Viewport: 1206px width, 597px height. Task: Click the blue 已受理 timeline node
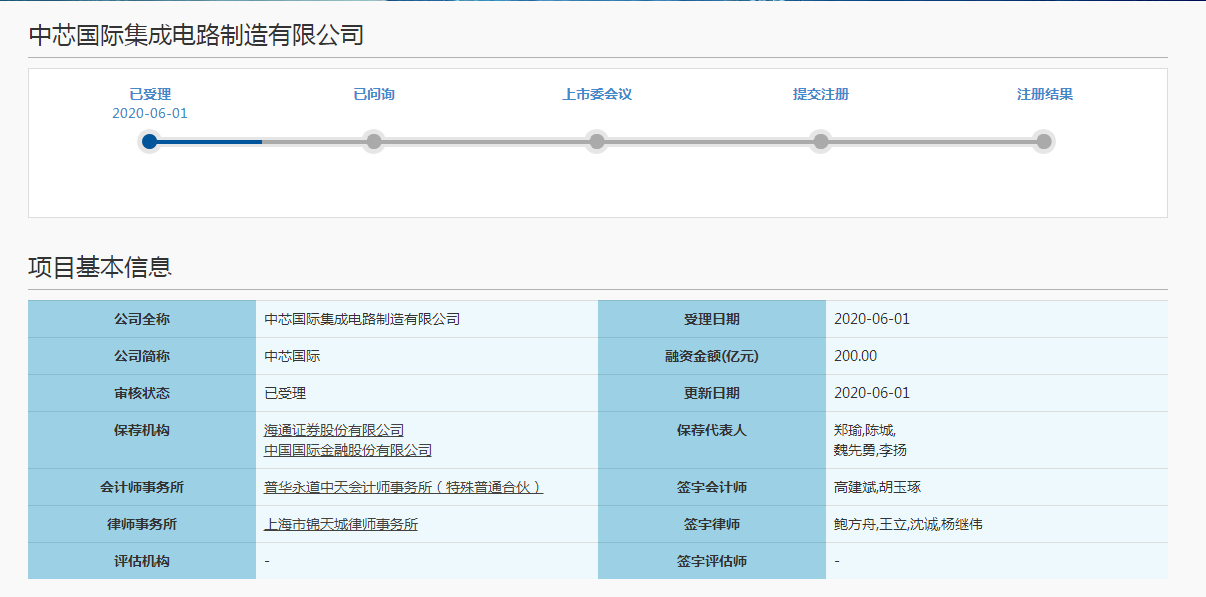coord(149,142)
